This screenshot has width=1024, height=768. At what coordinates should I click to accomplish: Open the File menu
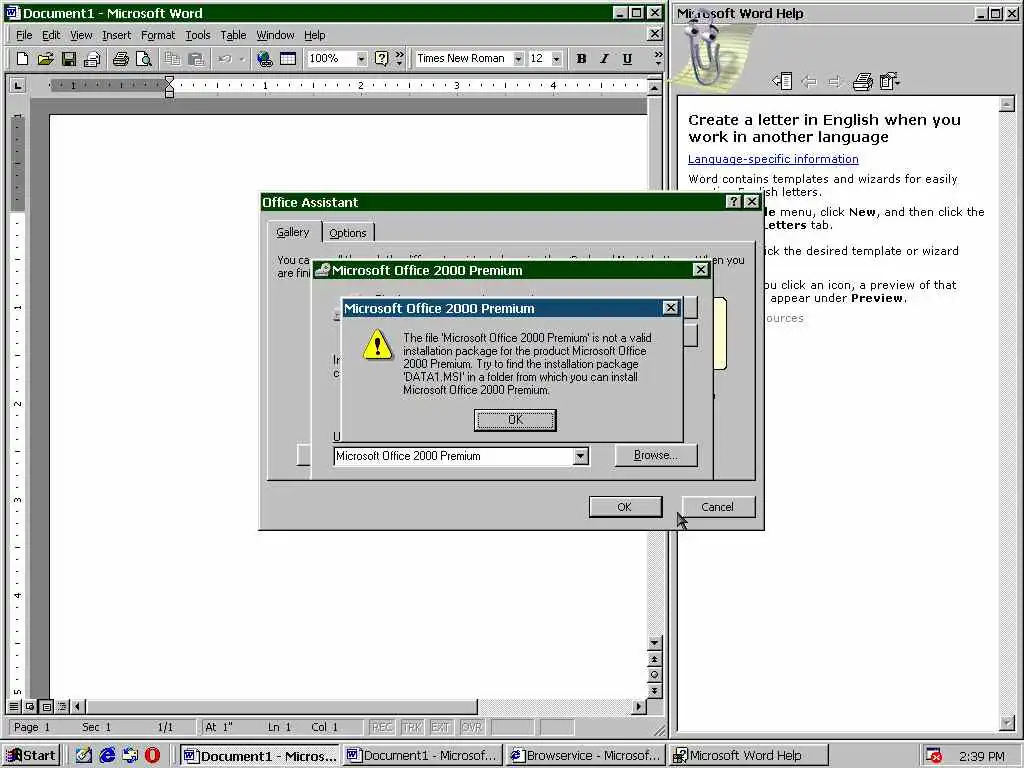click(x=24, y=35)
